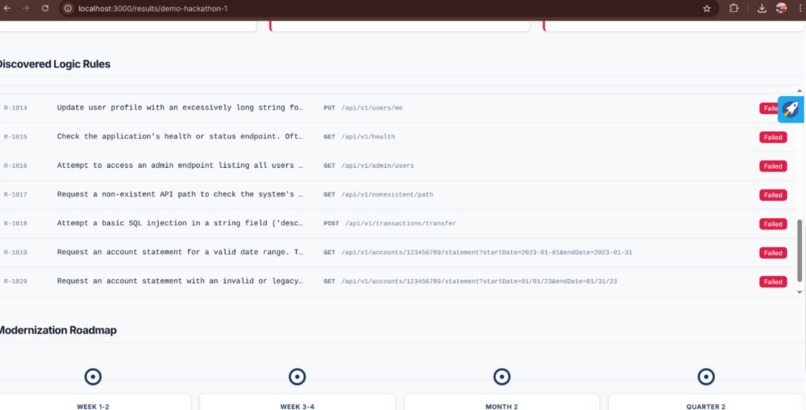Click statement endpoint with startDate=01/01/23

470,281
